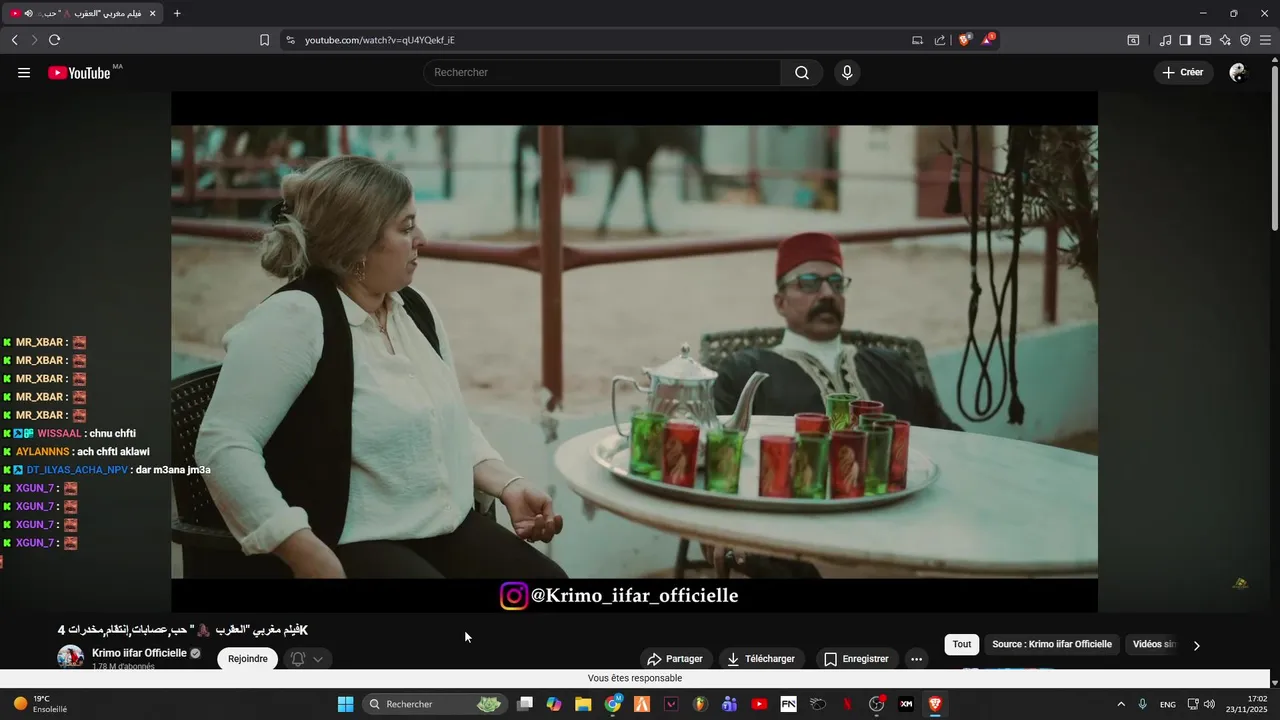The height and width of the screenshot is (720, 1280).
Task: Select Source : Krimo iifar Officielle chip
Action: coord(1052,645)
